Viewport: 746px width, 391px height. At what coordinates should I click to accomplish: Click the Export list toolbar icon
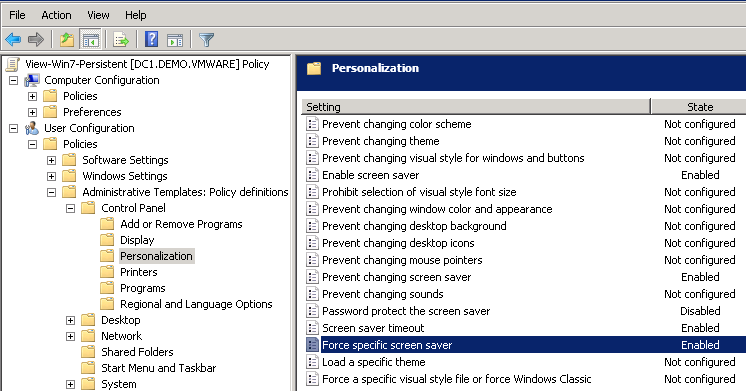(121, 39)
